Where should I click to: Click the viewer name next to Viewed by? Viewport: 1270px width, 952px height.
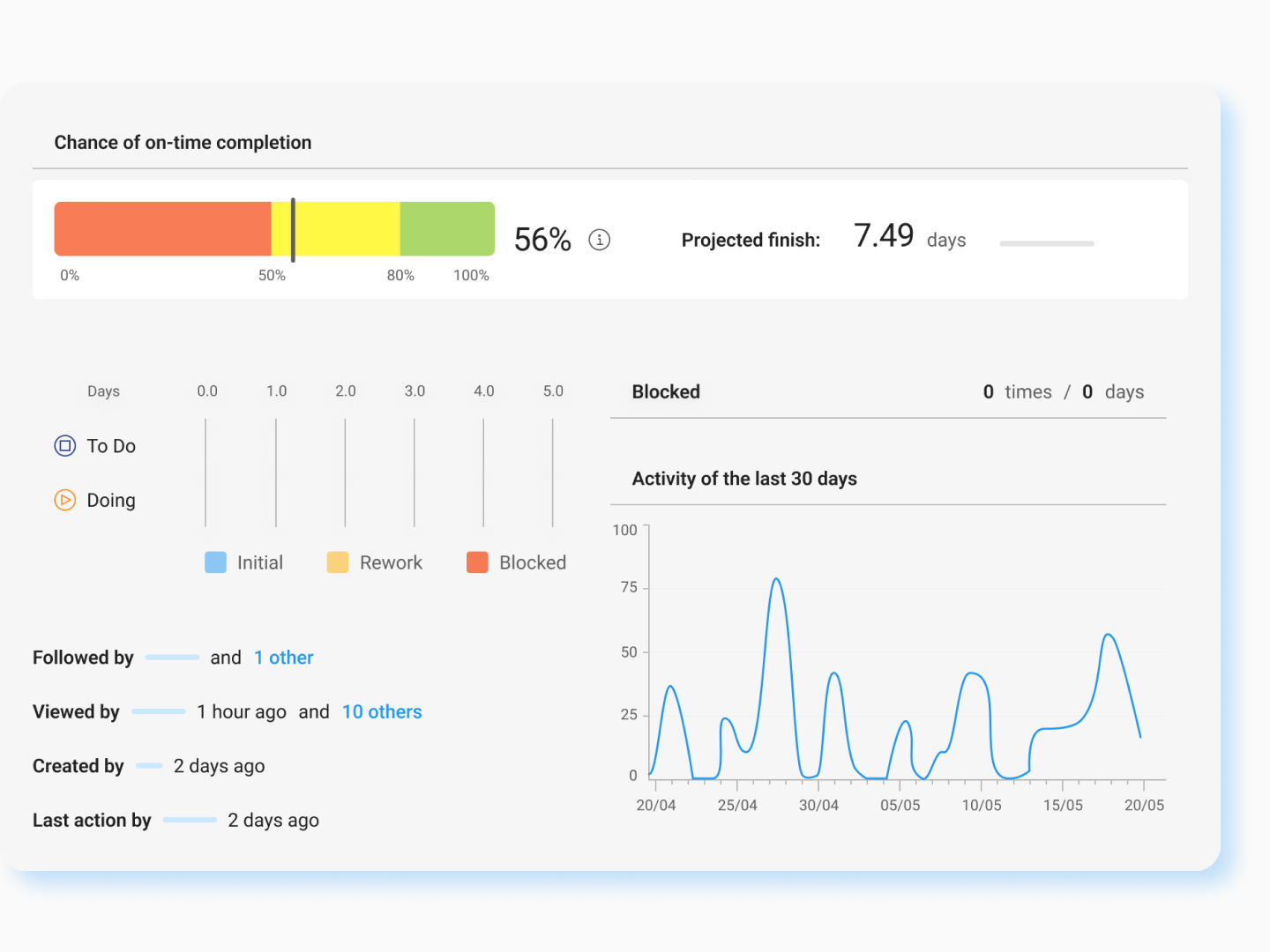click(x=159, y=711)
